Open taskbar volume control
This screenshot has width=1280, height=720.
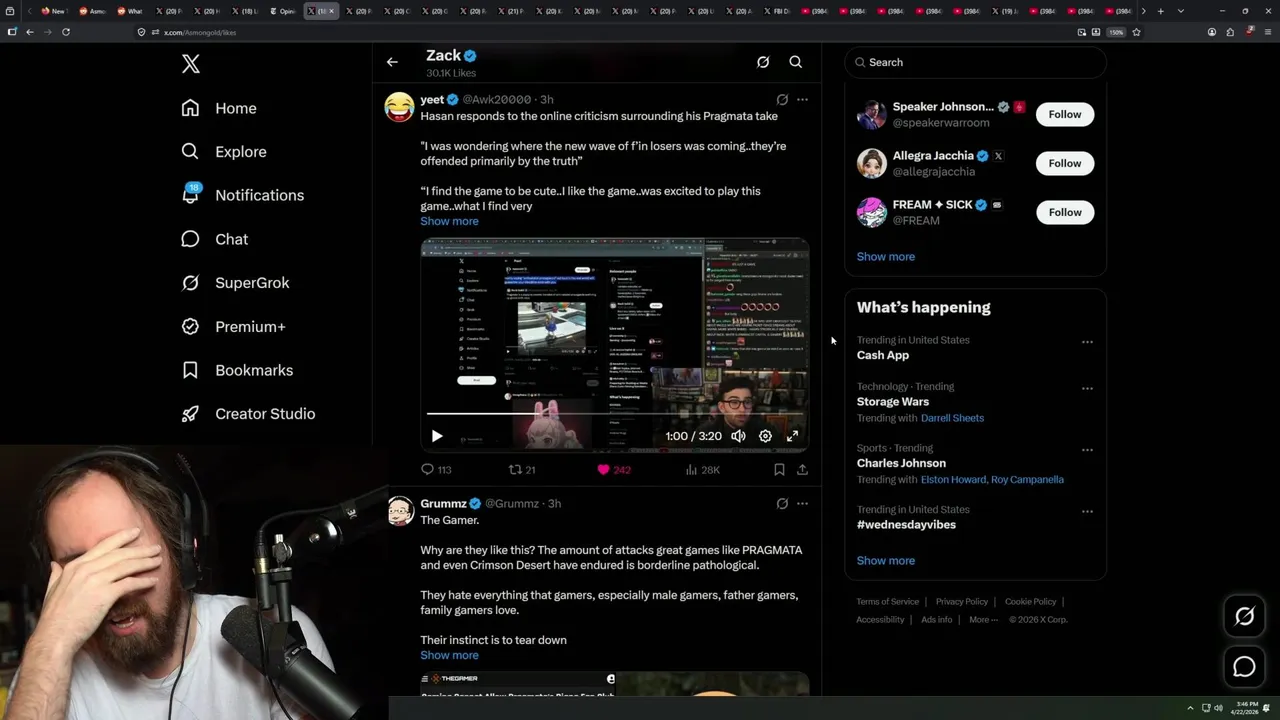1218,708
